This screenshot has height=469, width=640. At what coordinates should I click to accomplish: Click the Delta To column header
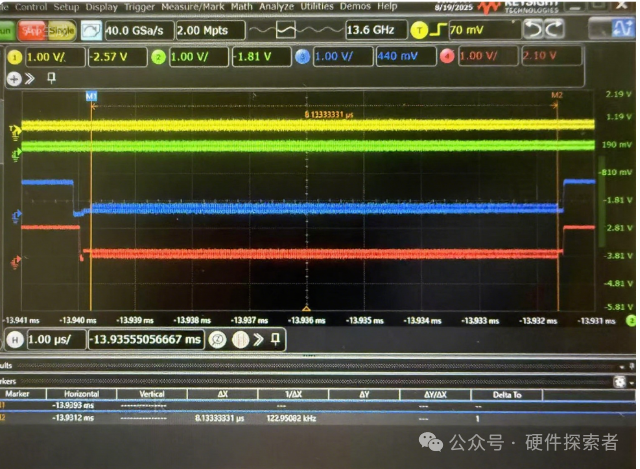click(x=507, y=395)
